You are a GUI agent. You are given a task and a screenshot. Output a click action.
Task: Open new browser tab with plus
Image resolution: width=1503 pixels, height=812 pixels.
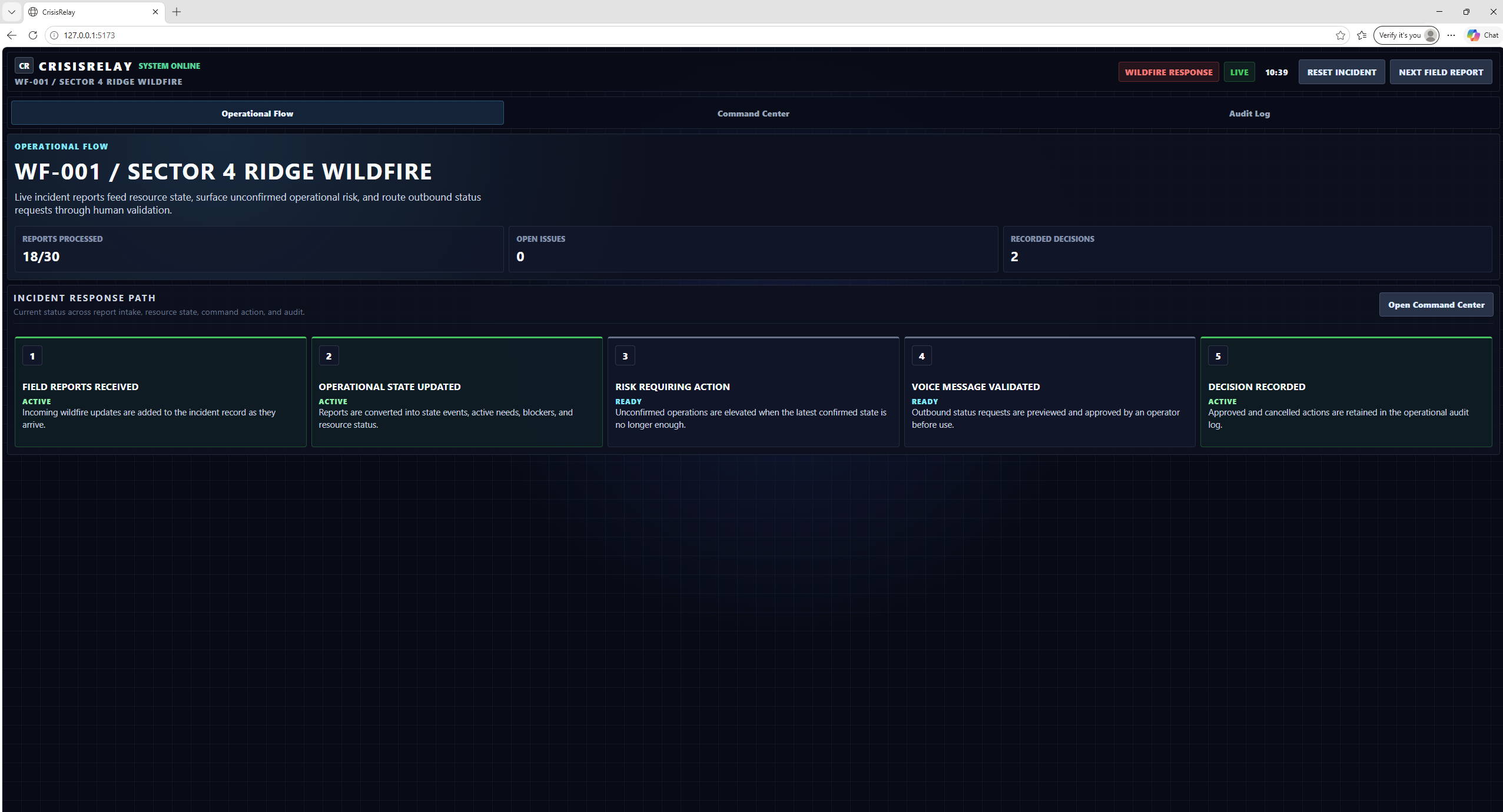pyautogui.click(x=177, y=12)
